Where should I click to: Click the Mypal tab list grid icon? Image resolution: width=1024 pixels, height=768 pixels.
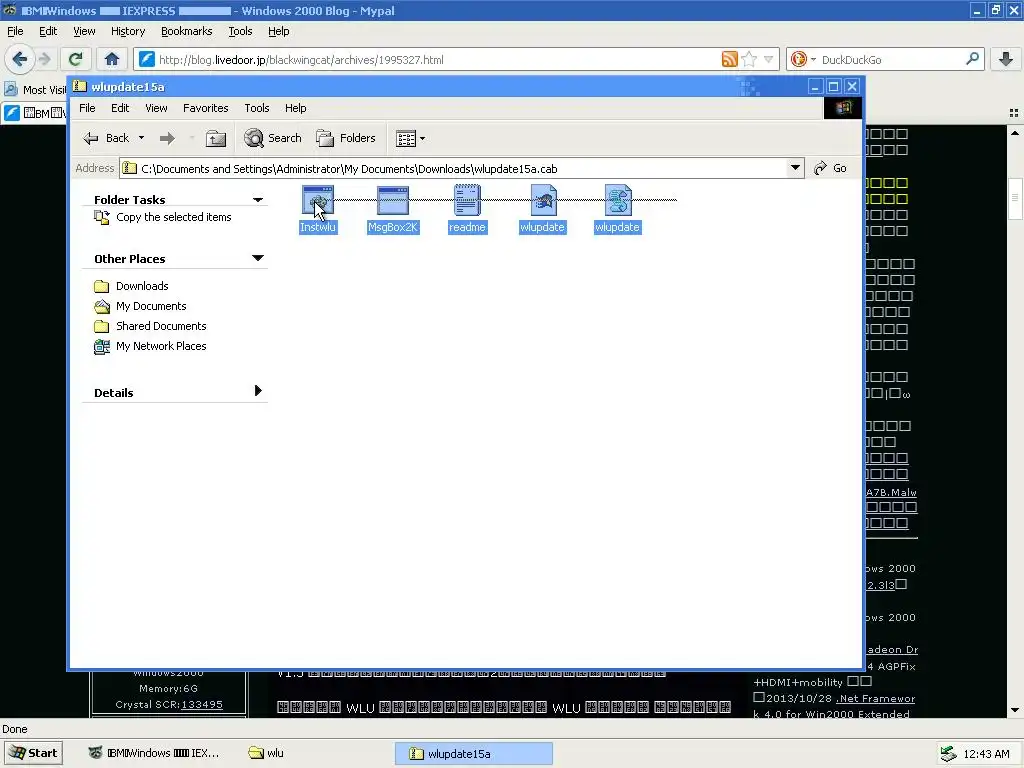pos(1014,113)
